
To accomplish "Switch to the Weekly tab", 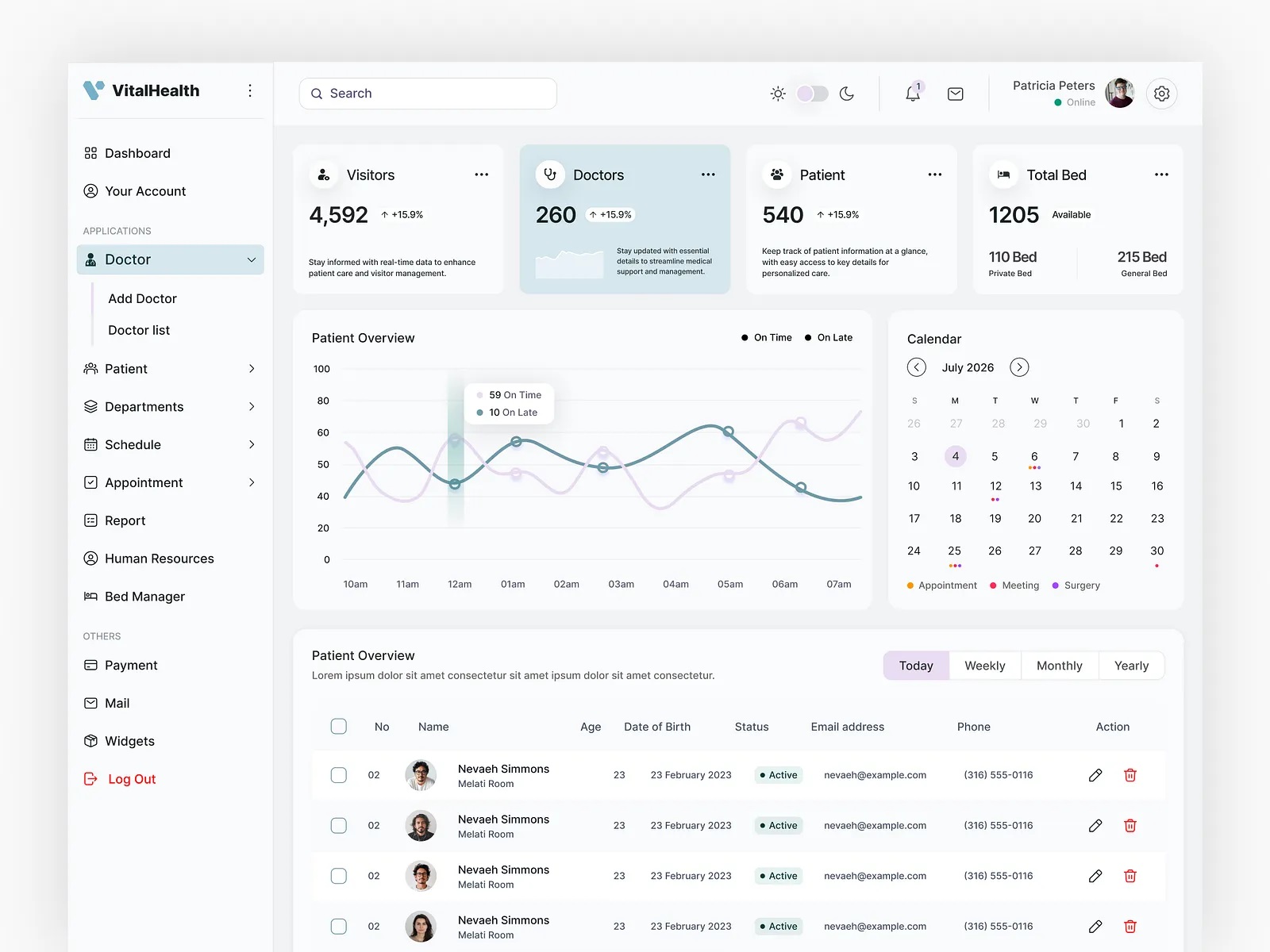I will click(985, 666).
